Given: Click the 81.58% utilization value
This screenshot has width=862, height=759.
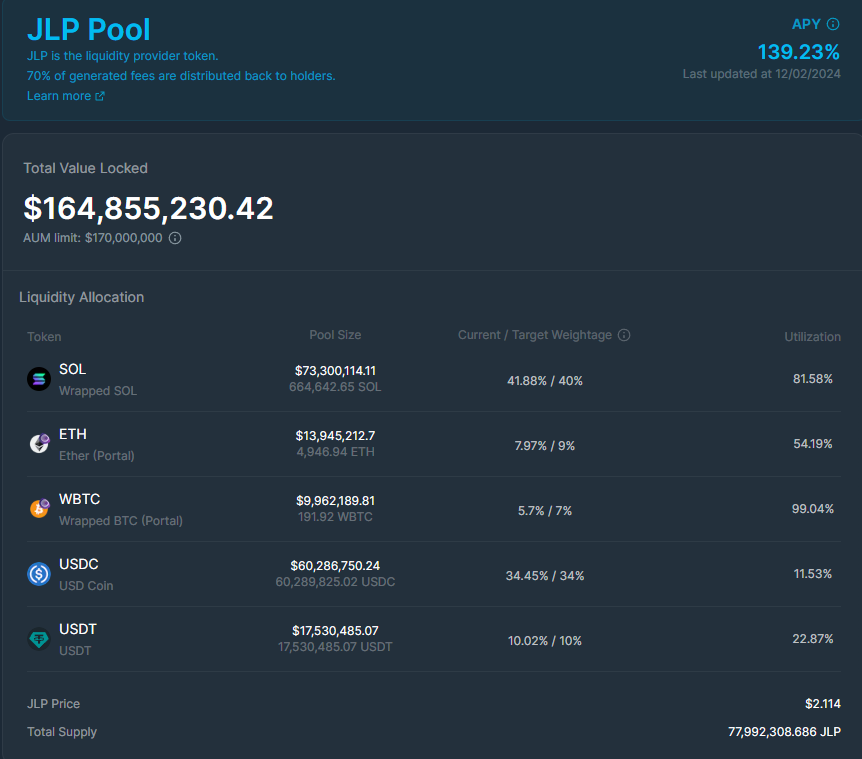Looking at the screenshot, I should (813, 379).
